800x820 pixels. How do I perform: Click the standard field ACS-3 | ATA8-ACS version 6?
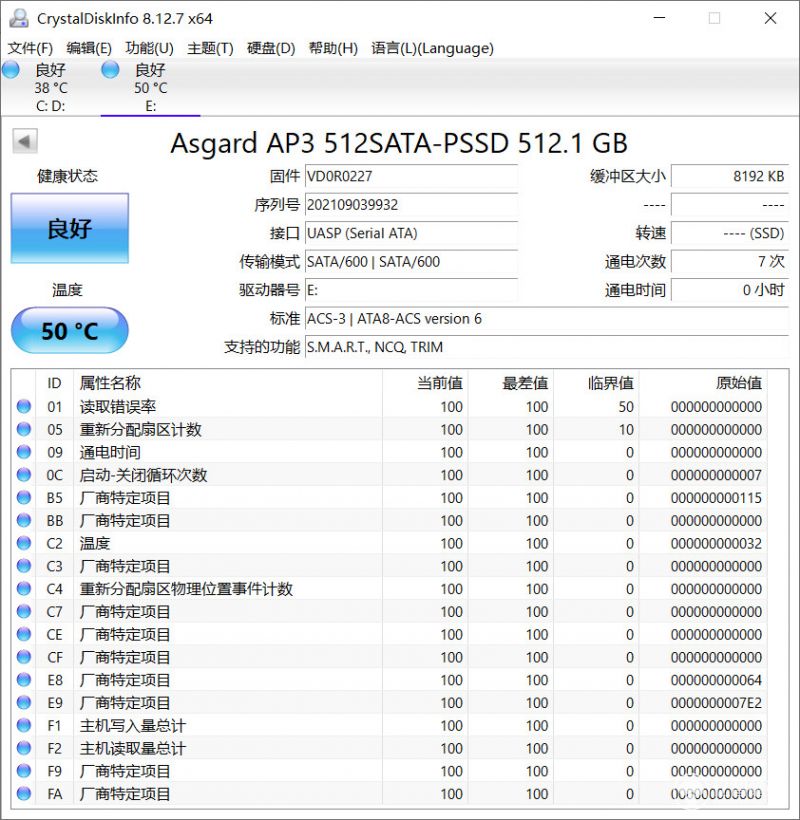click(546, 318)
